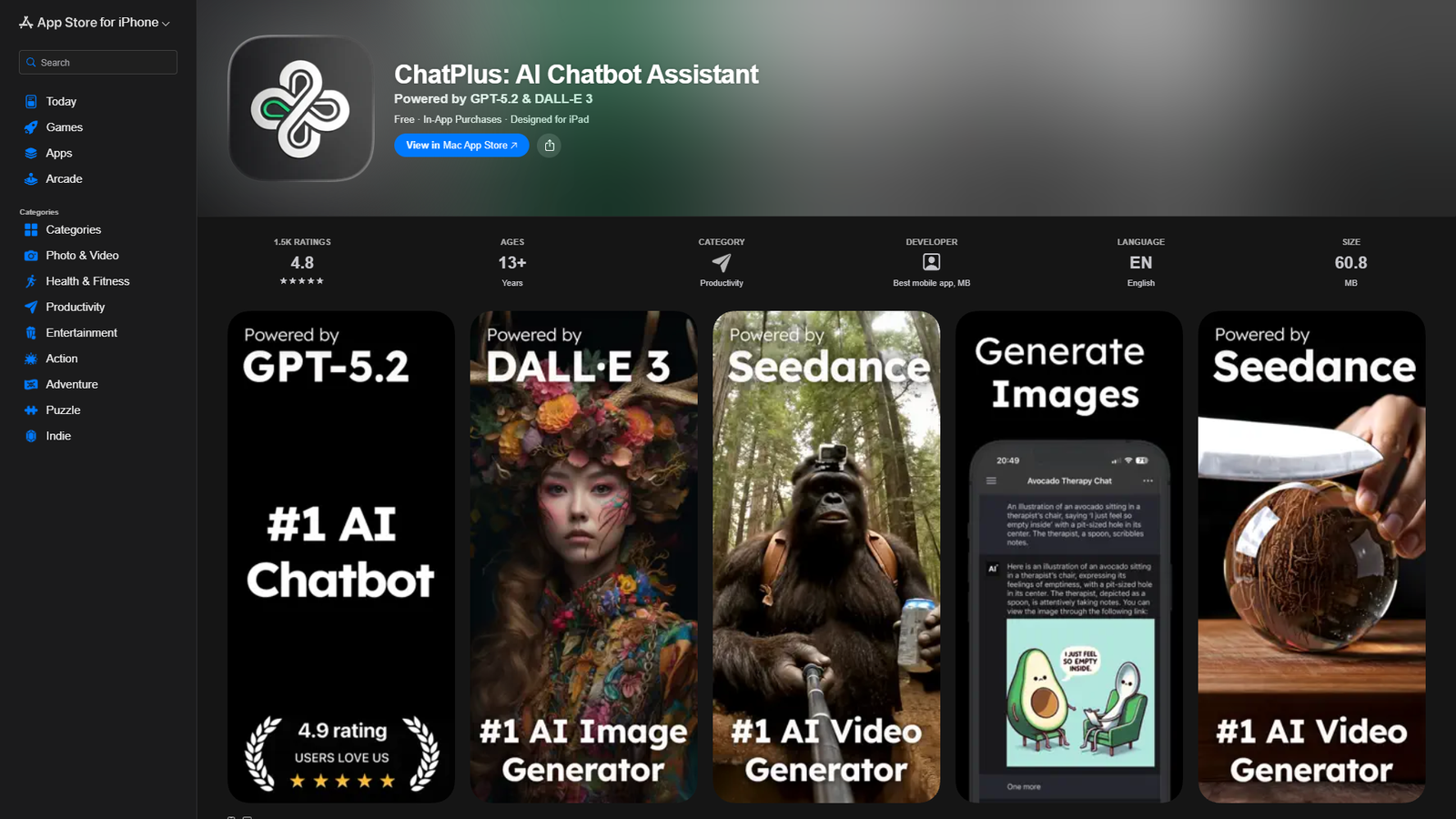Click the Games rocket icon
Image resolution: width=1456 pixels, height=819 pixels.
coord(31,127)
